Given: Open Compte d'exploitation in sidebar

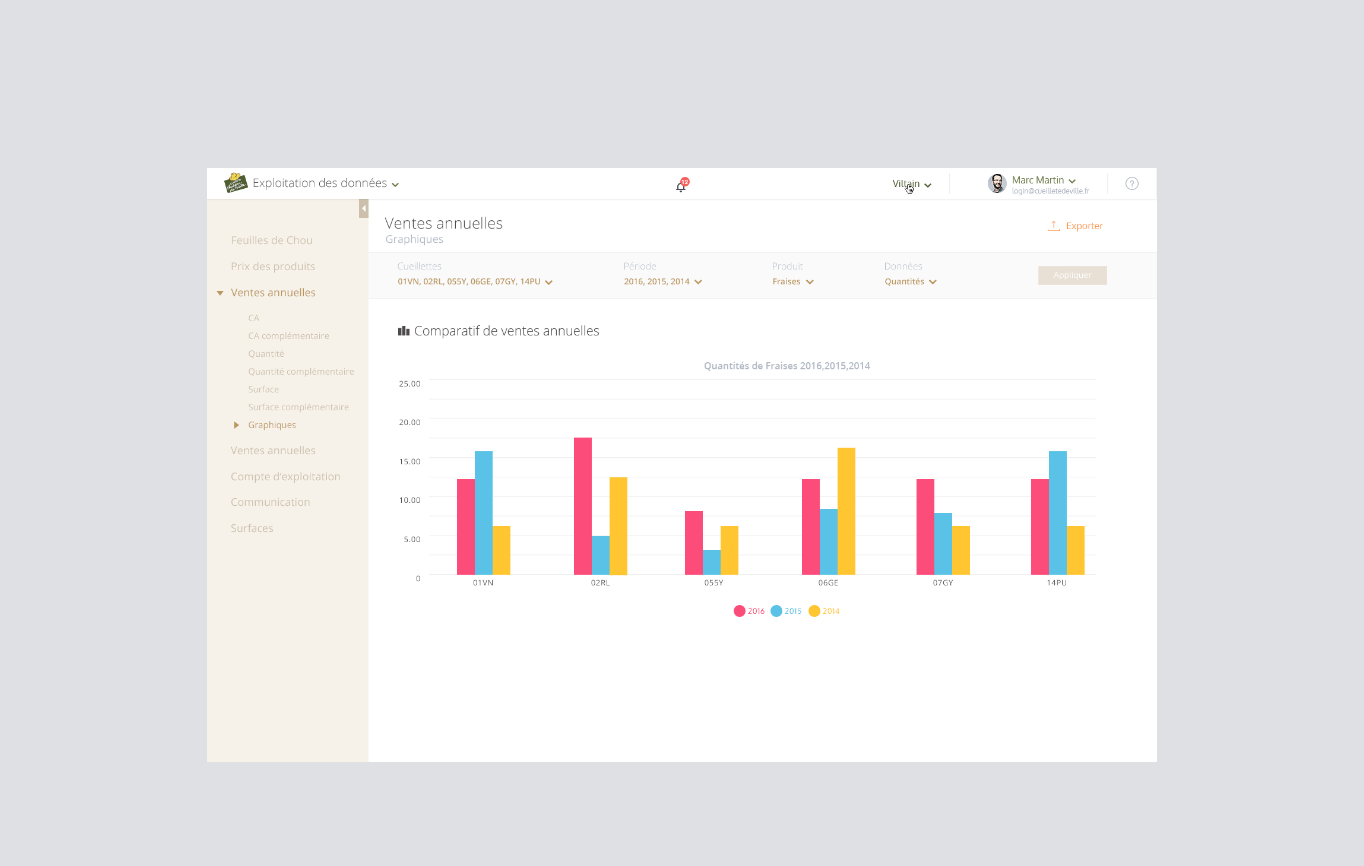Looking at the screenshot, I should pyautogui.click(x=286, y=477).
